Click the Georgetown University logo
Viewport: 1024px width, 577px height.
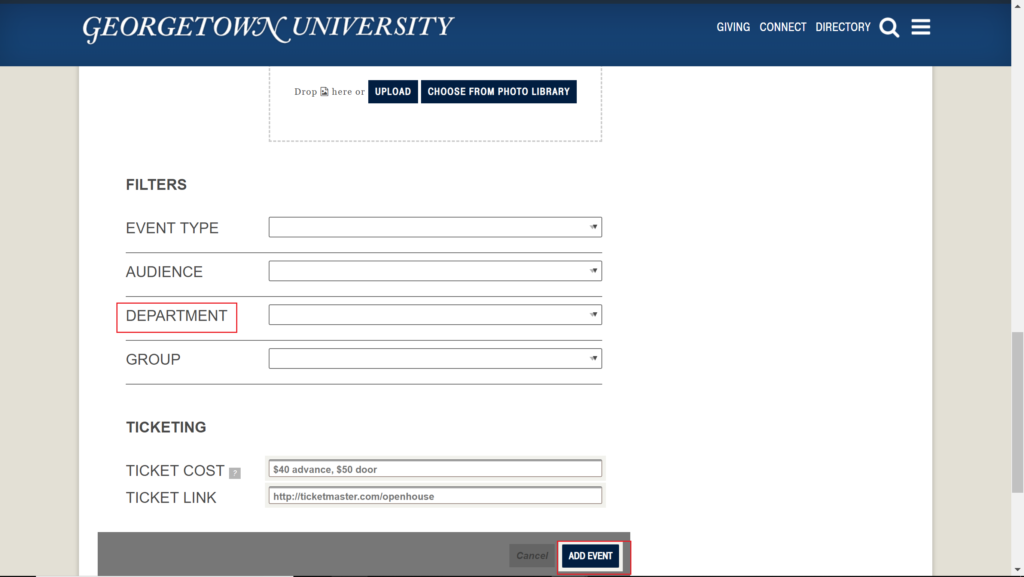pyautogui.click(x=268, y=28)
